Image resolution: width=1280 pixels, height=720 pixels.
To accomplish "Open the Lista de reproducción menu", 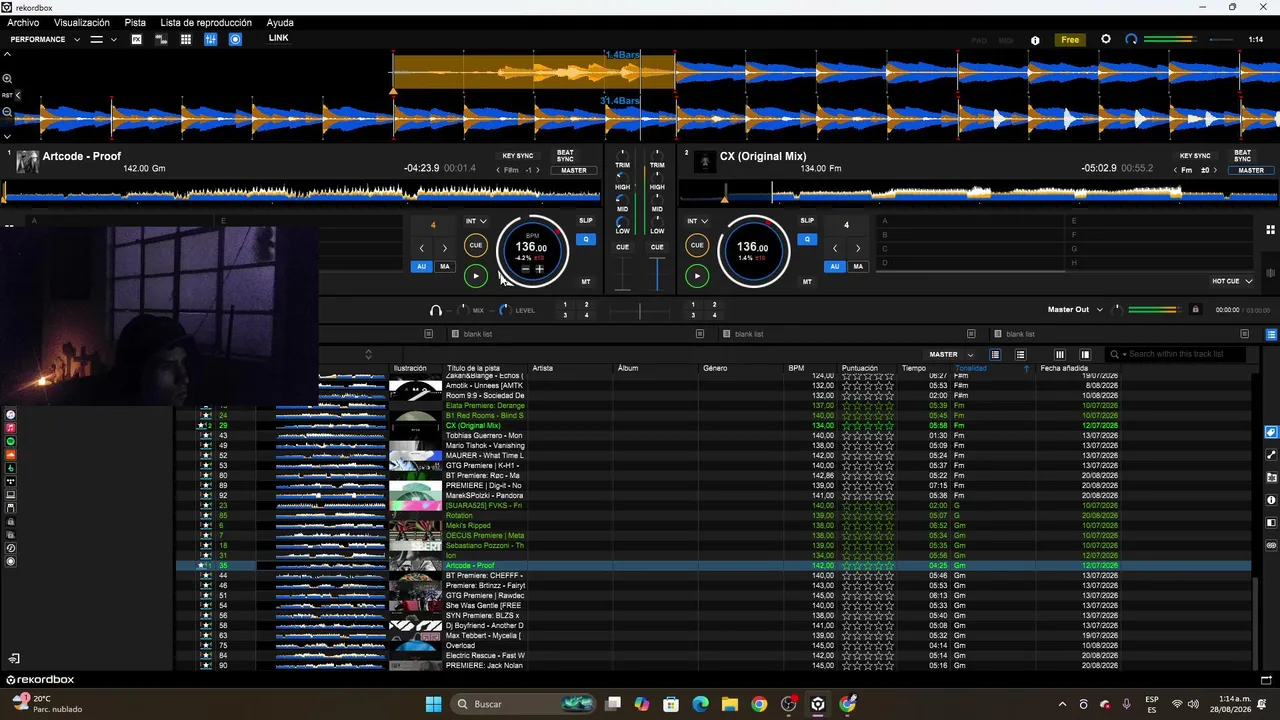I will (x=206, y=22).
